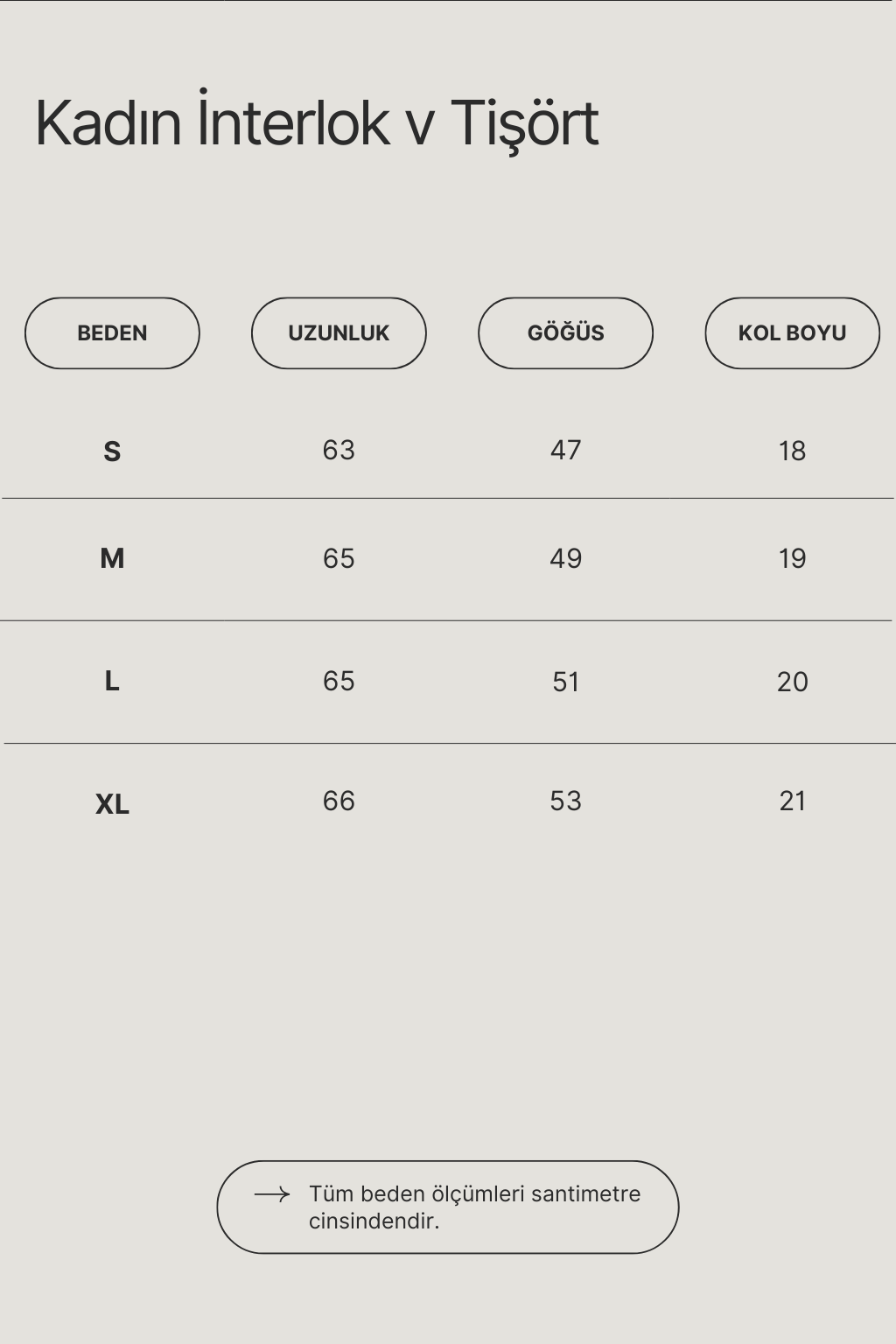896x1344 pixels.
Task: Select chest value 51 in L row
Action: point(565,682)
